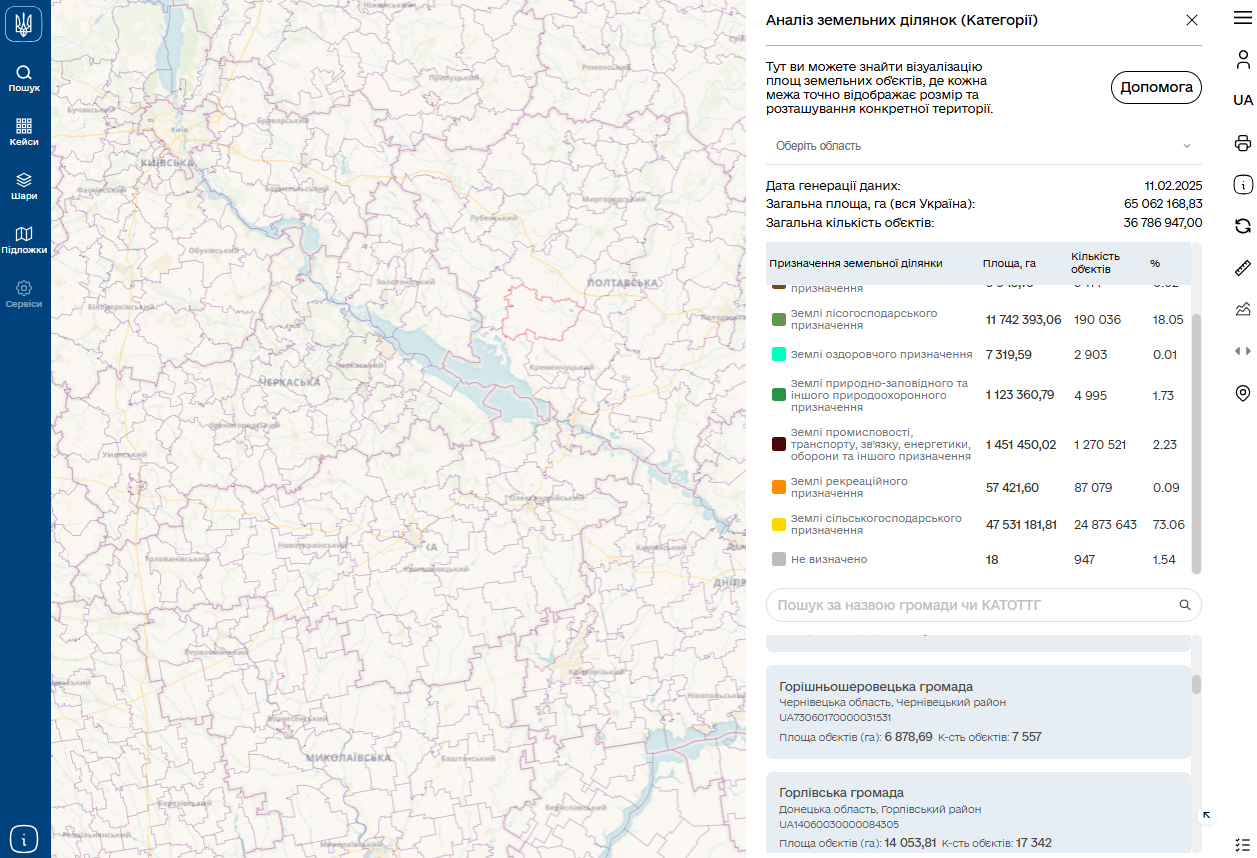Click the refresh arrows icon
This screenshot has width=1257, height=858.
[1243, 226]
